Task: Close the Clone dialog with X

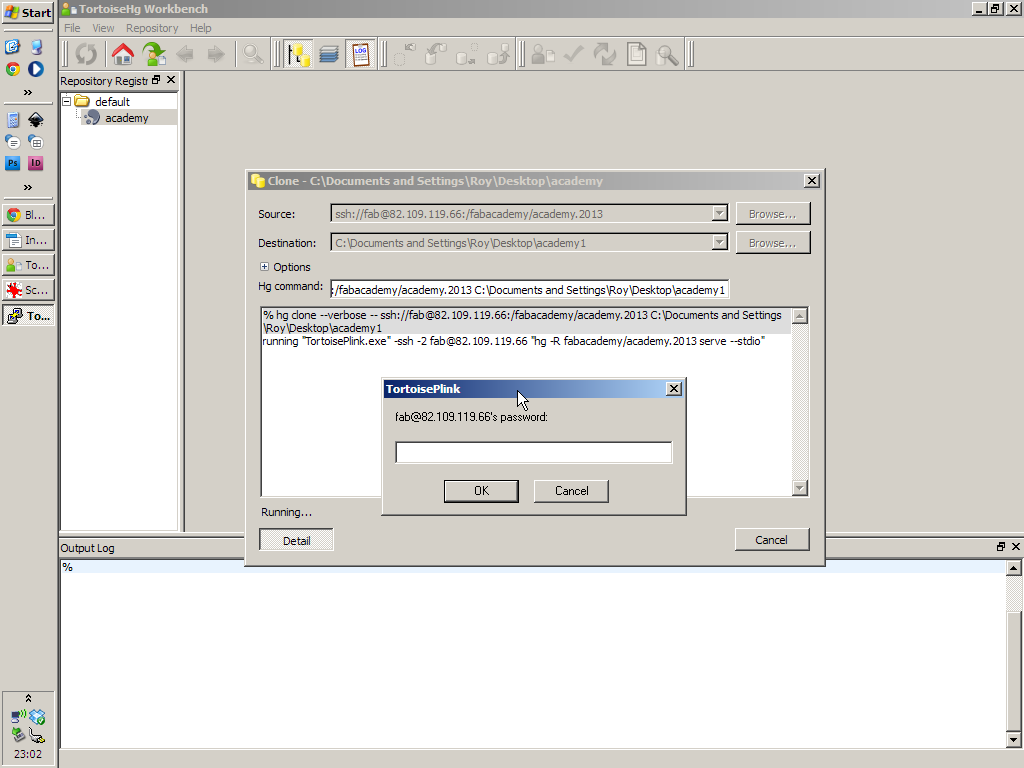Action: click(x=812, y=181)
